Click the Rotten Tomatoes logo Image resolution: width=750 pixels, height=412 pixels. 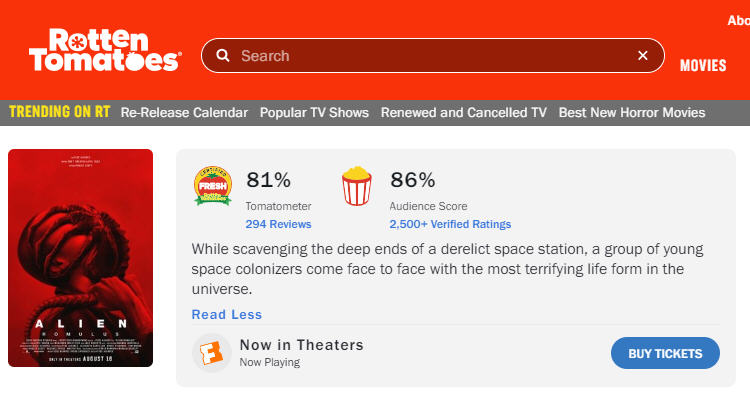(105, 50)
